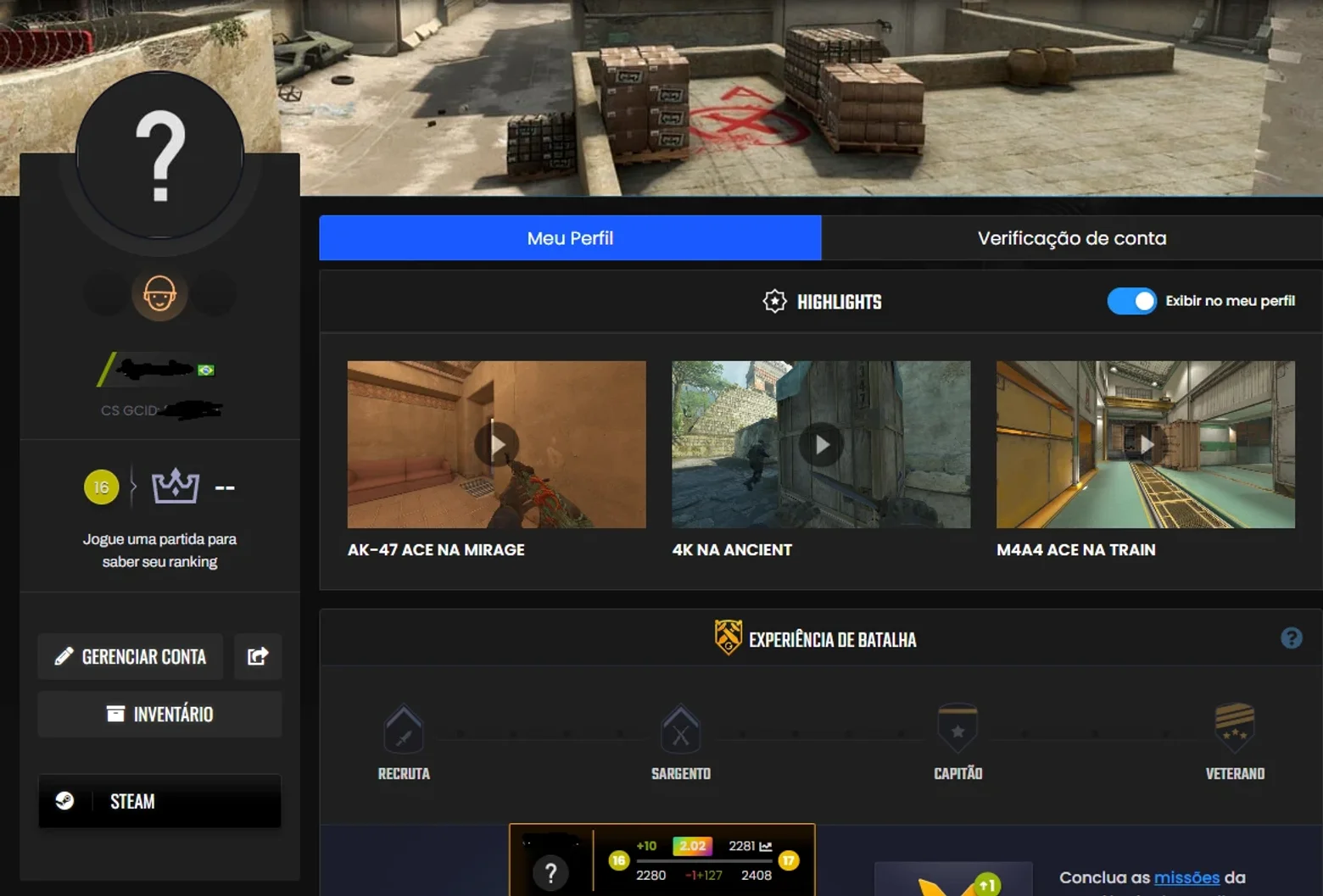Click the +10 points value
The width and height of the screenshot is (1323, 896).
coord(646,846)
